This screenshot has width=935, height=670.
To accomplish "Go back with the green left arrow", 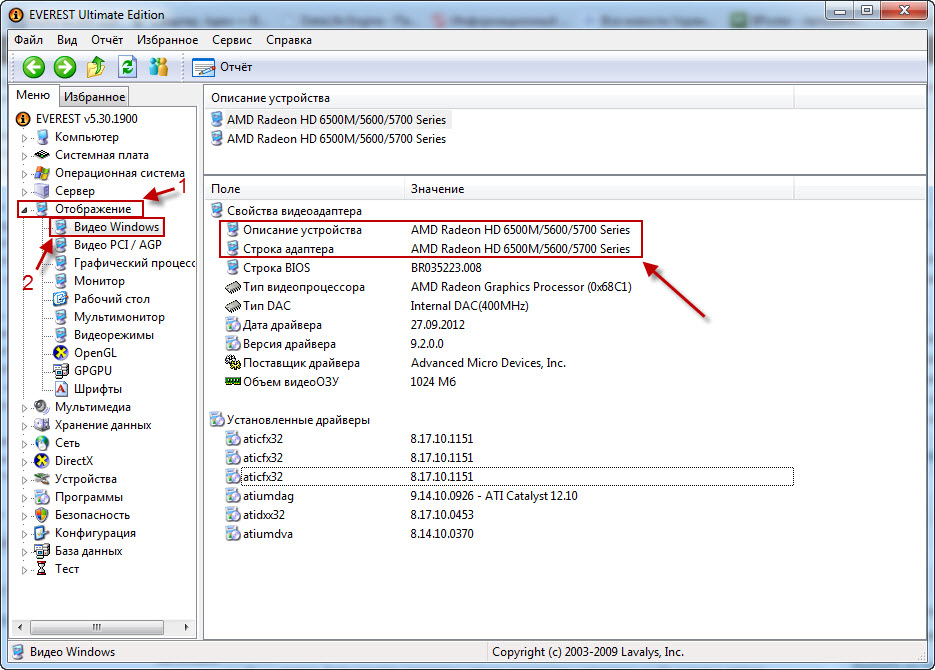I will click(33, 67).
